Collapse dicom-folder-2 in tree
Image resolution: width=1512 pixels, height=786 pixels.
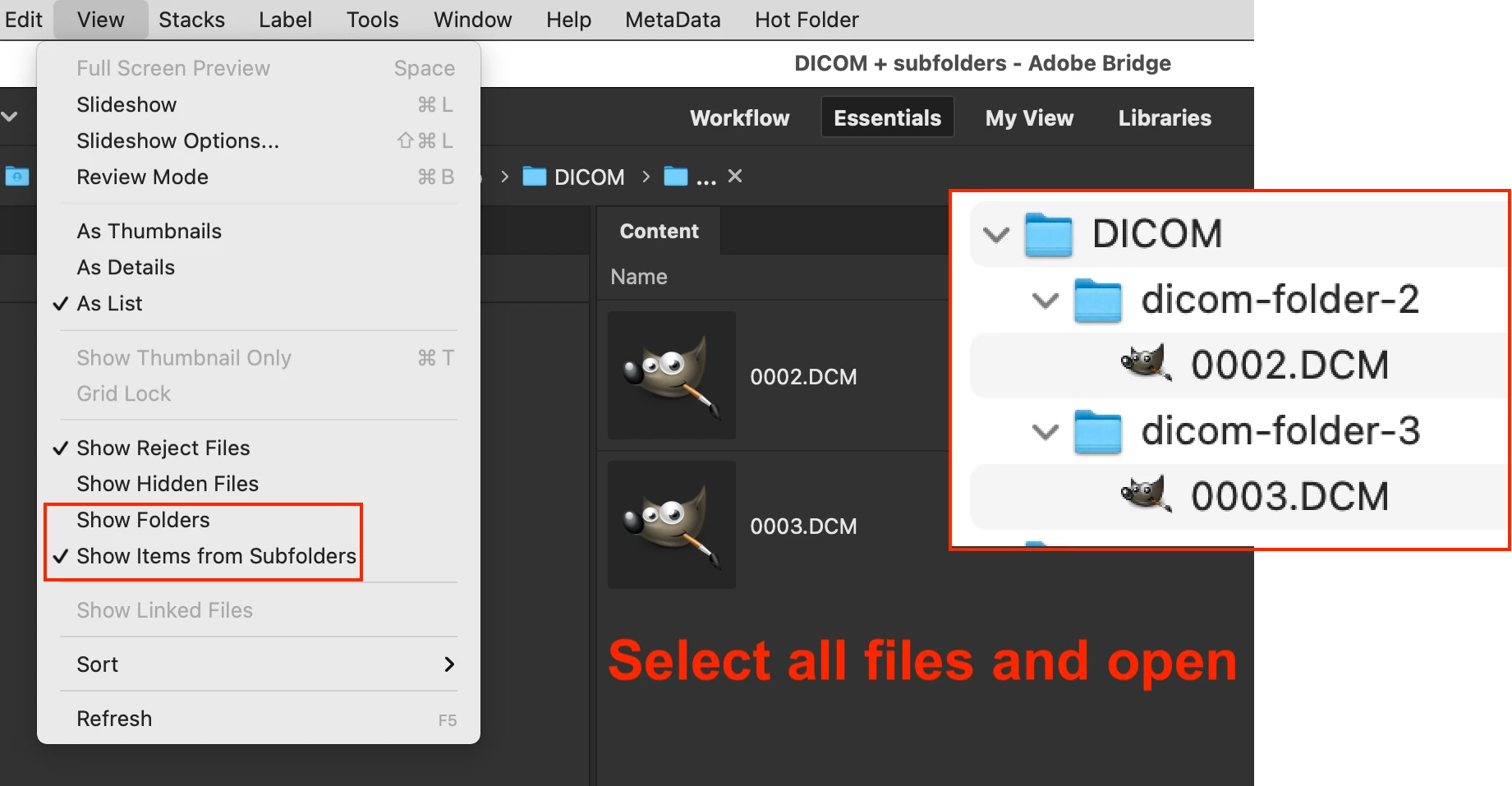click(x=1046, y=301)
